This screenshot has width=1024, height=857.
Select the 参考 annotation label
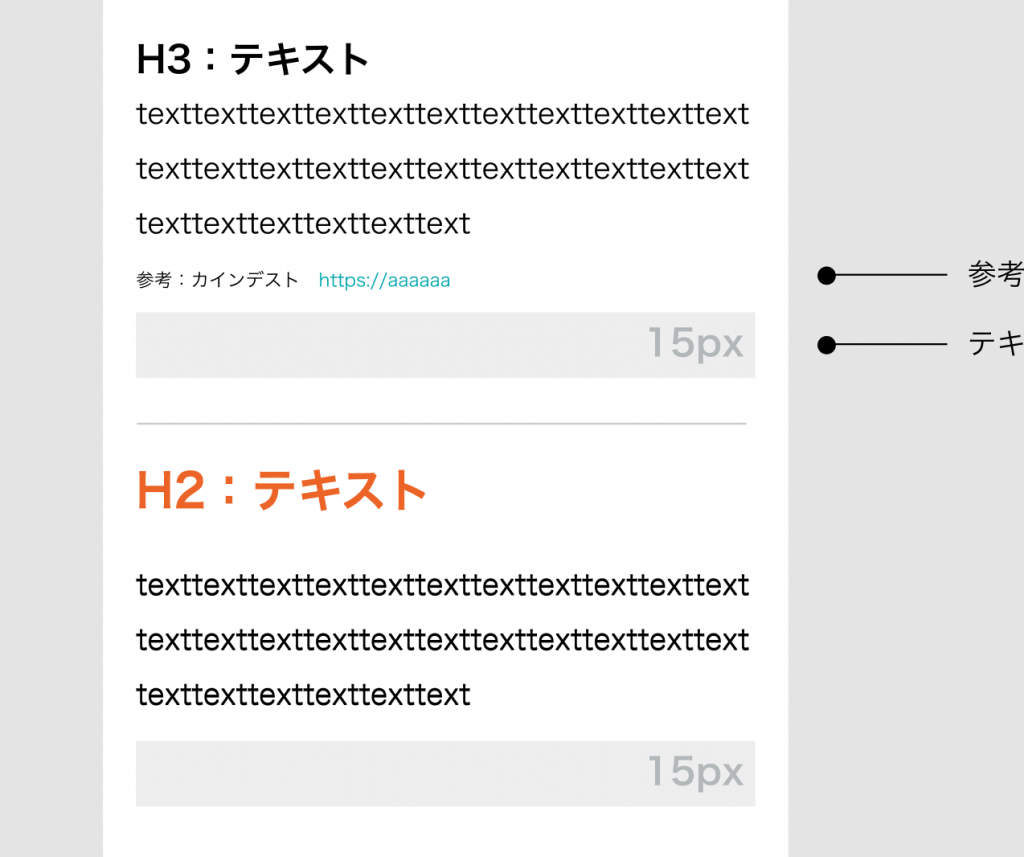click(995, 274)
